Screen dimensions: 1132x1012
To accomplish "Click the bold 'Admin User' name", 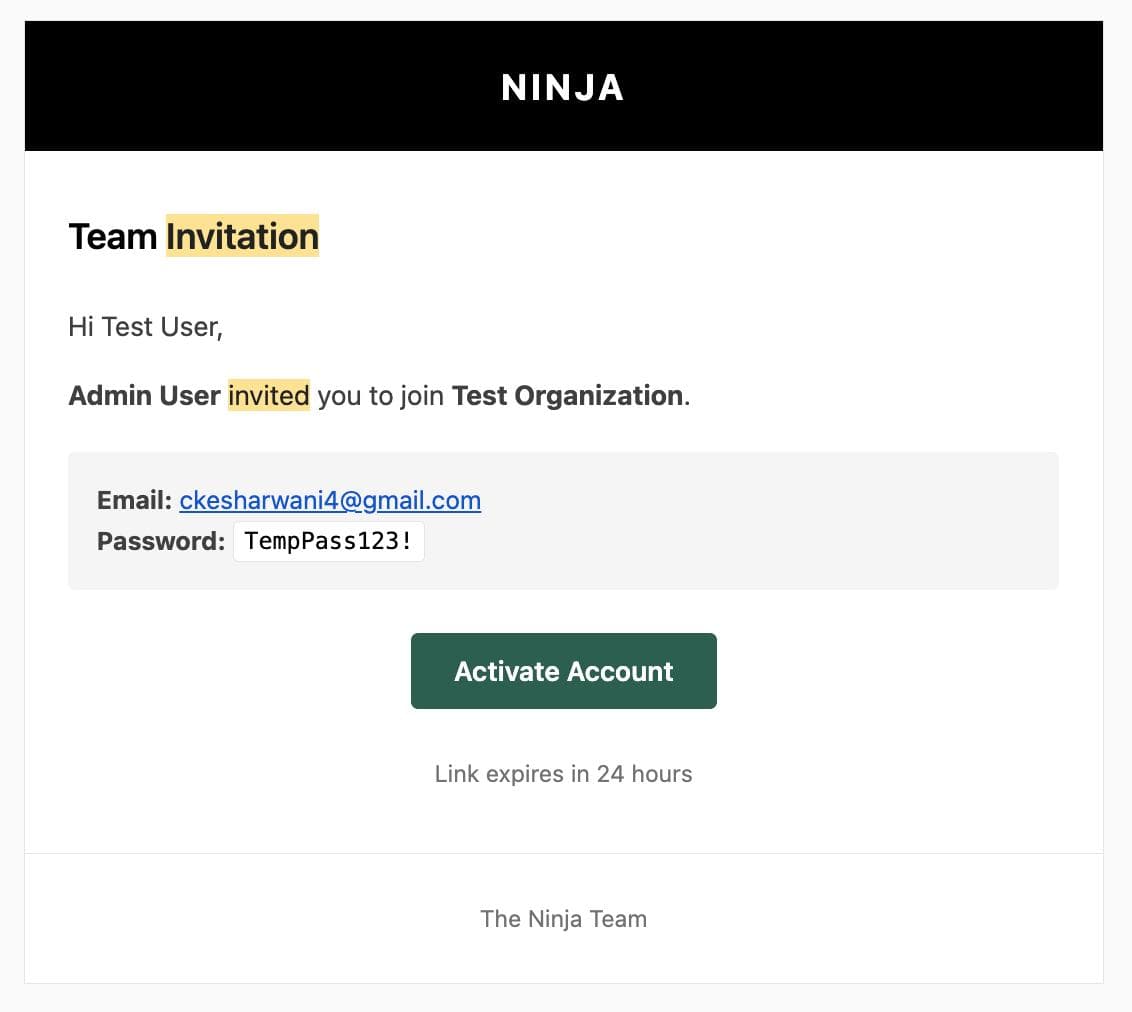I will (144, 396).
